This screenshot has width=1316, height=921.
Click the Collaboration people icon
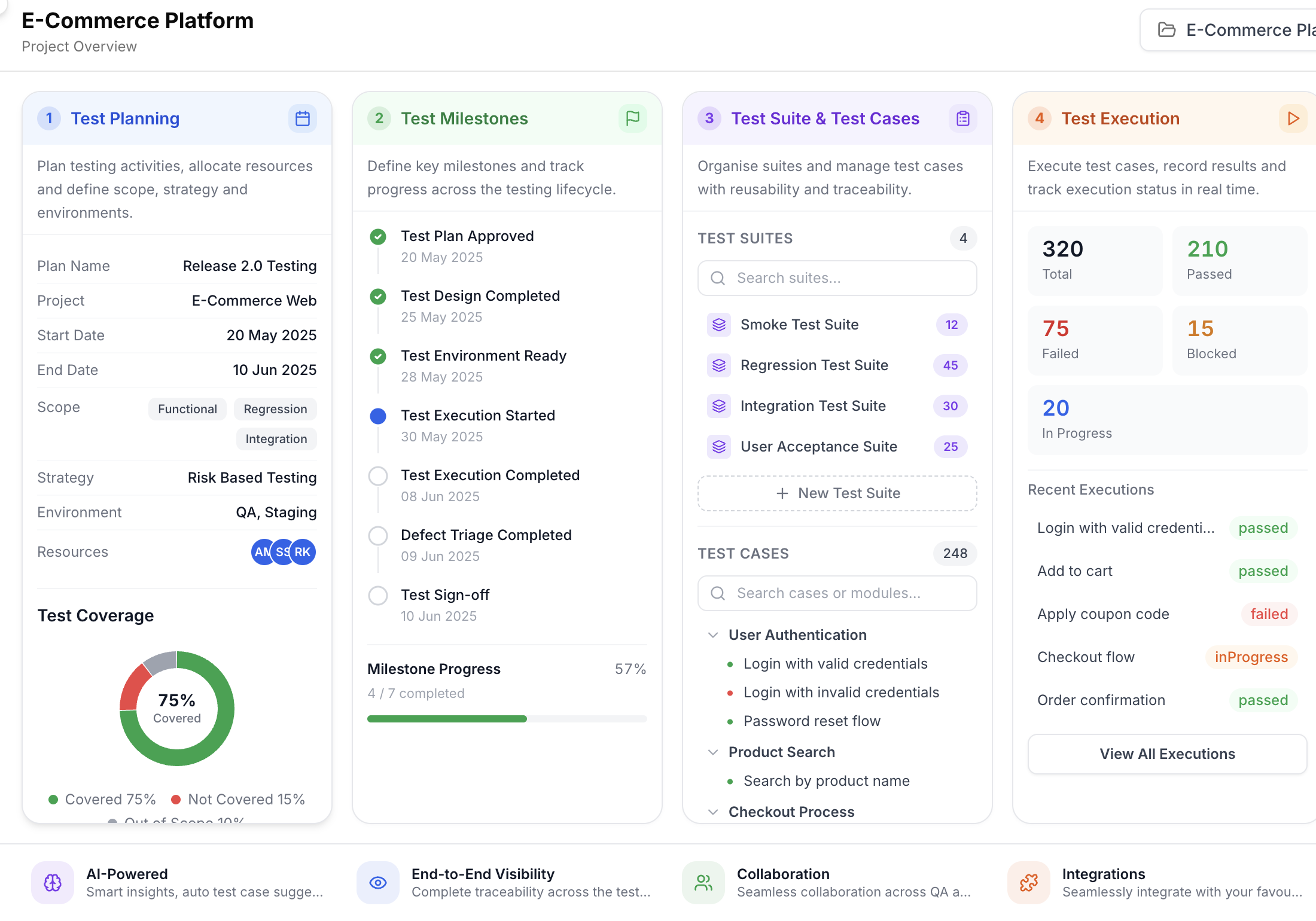tap(703, 883)
